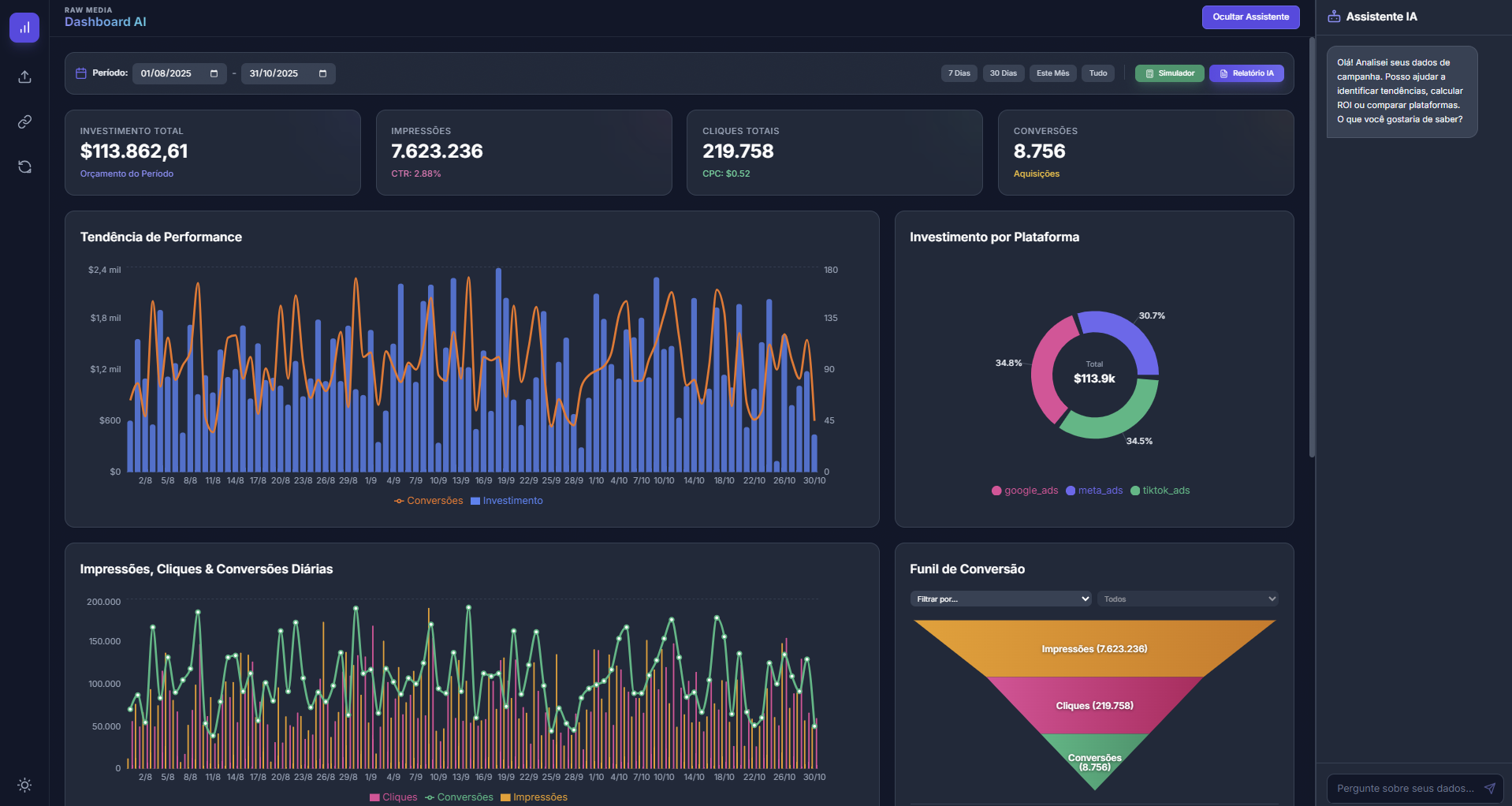Toggle google_ads legend in platform chart
Image resolution: width=1512 pixels, height=806 pixels.
click(x=1025, y=491)
